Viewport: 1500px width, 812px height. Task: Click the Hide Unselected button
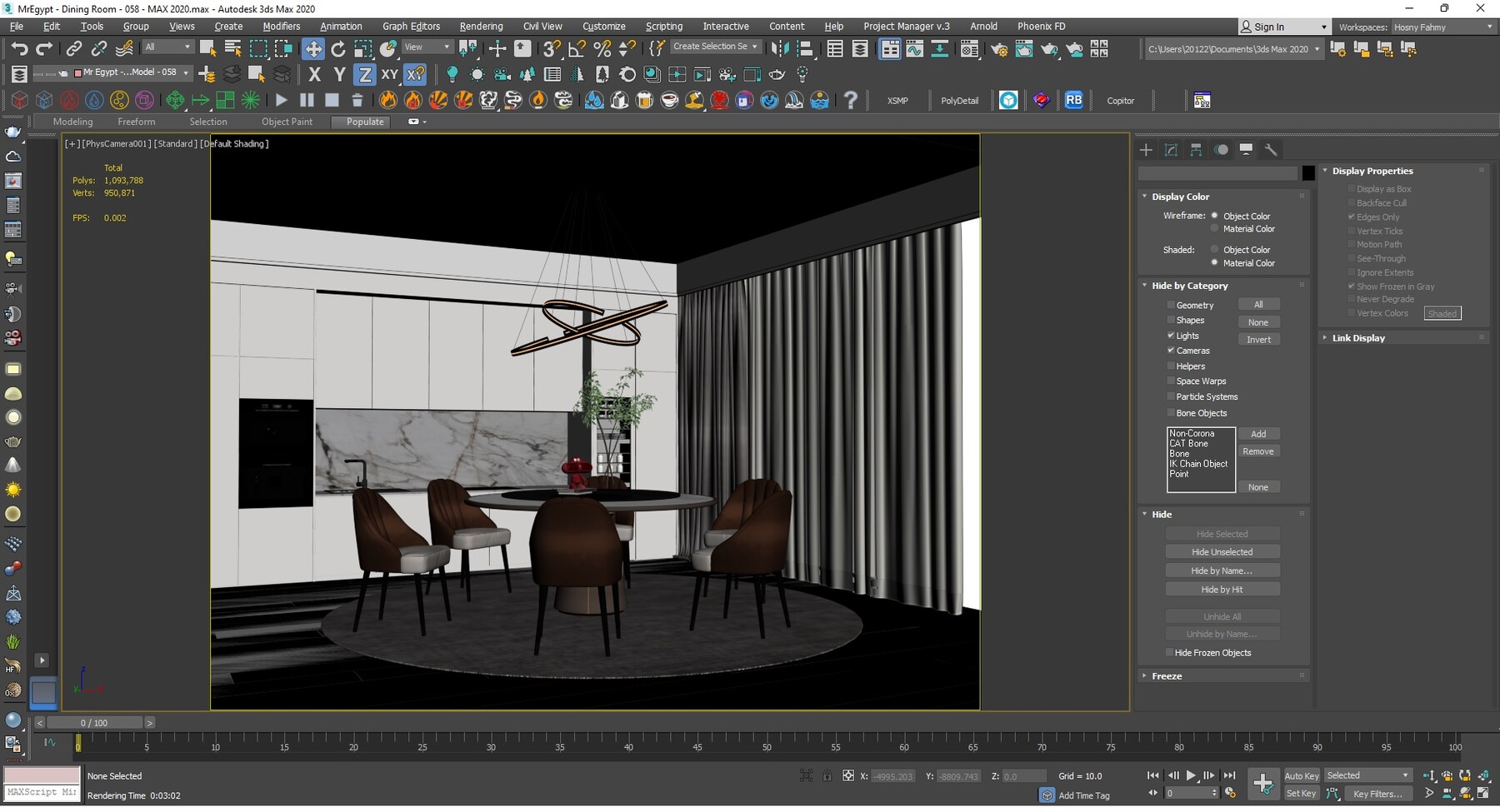point(1222,551)
